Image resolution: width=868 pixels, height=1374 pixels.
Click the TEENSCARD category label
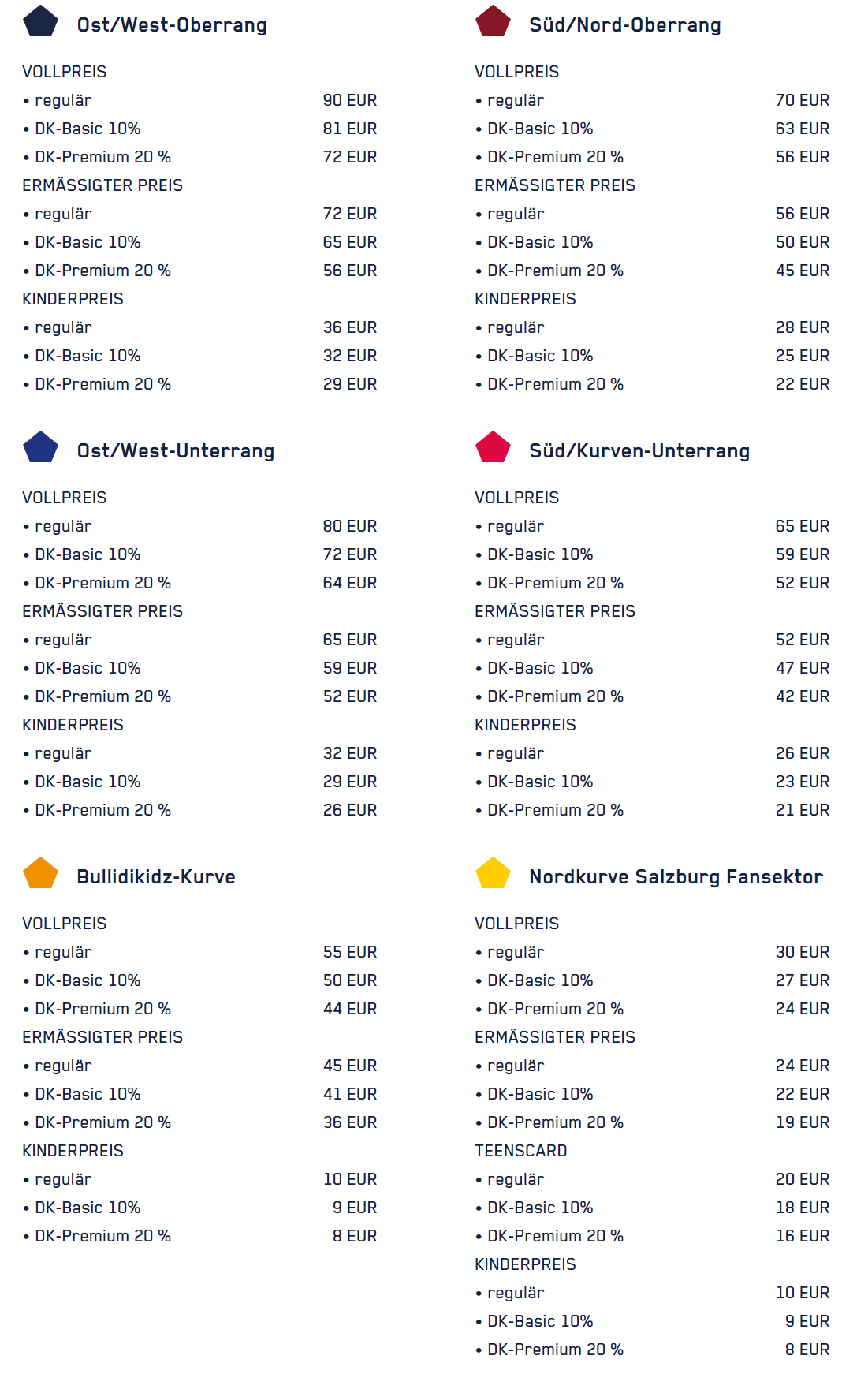point(520,1151)
